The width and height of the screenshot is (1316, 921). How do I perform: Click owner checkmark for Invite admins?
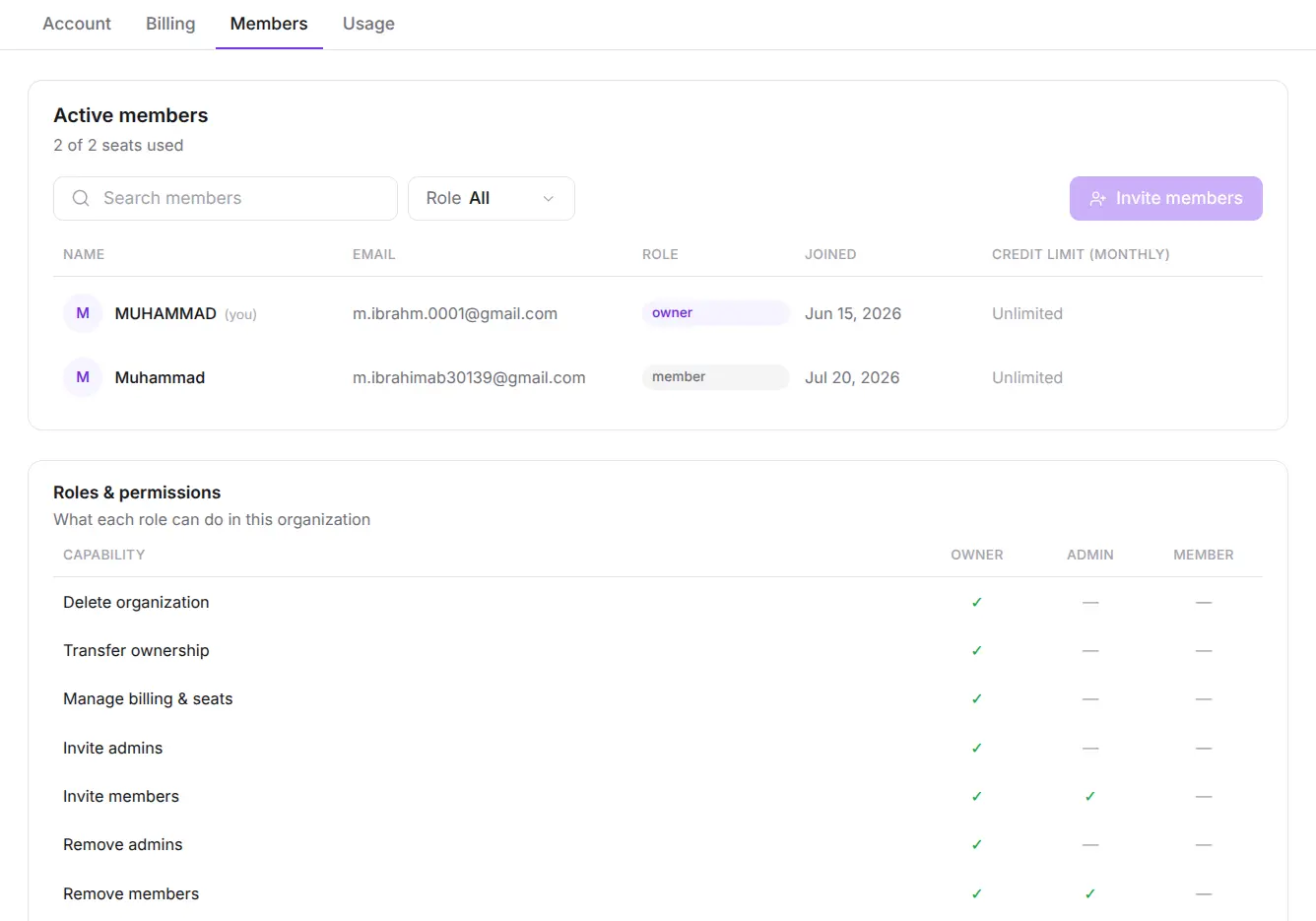point(977,748)
